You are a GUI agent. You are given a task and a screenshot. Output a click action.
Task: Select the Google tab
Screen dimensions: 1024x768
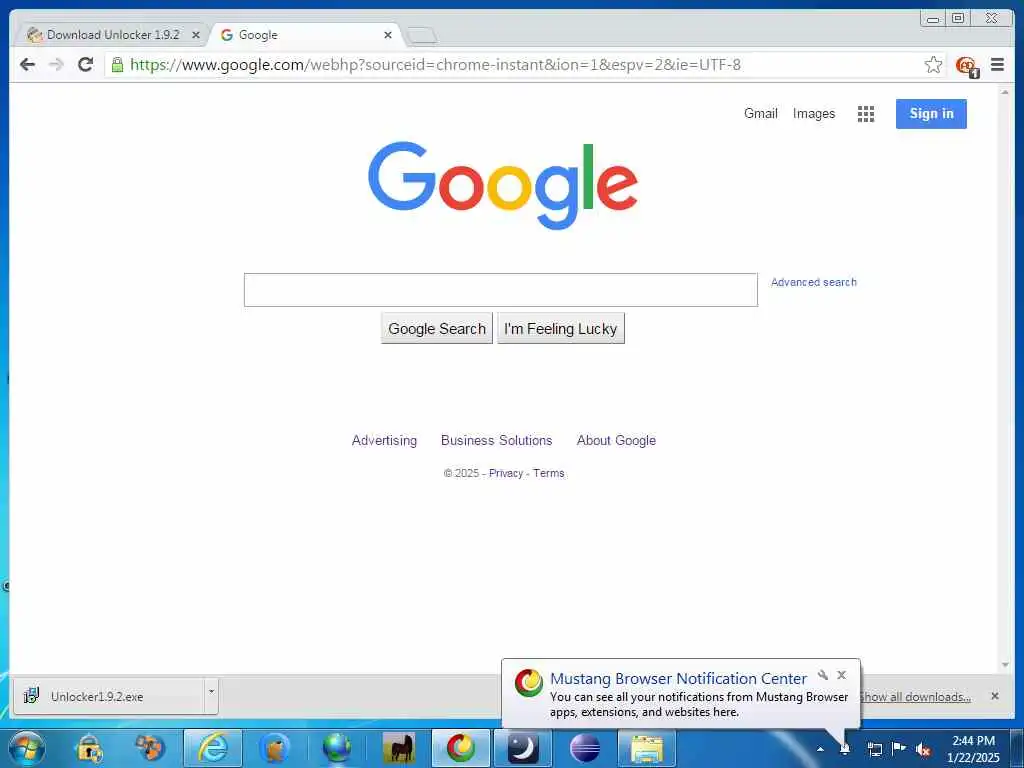tap(304, 35)
